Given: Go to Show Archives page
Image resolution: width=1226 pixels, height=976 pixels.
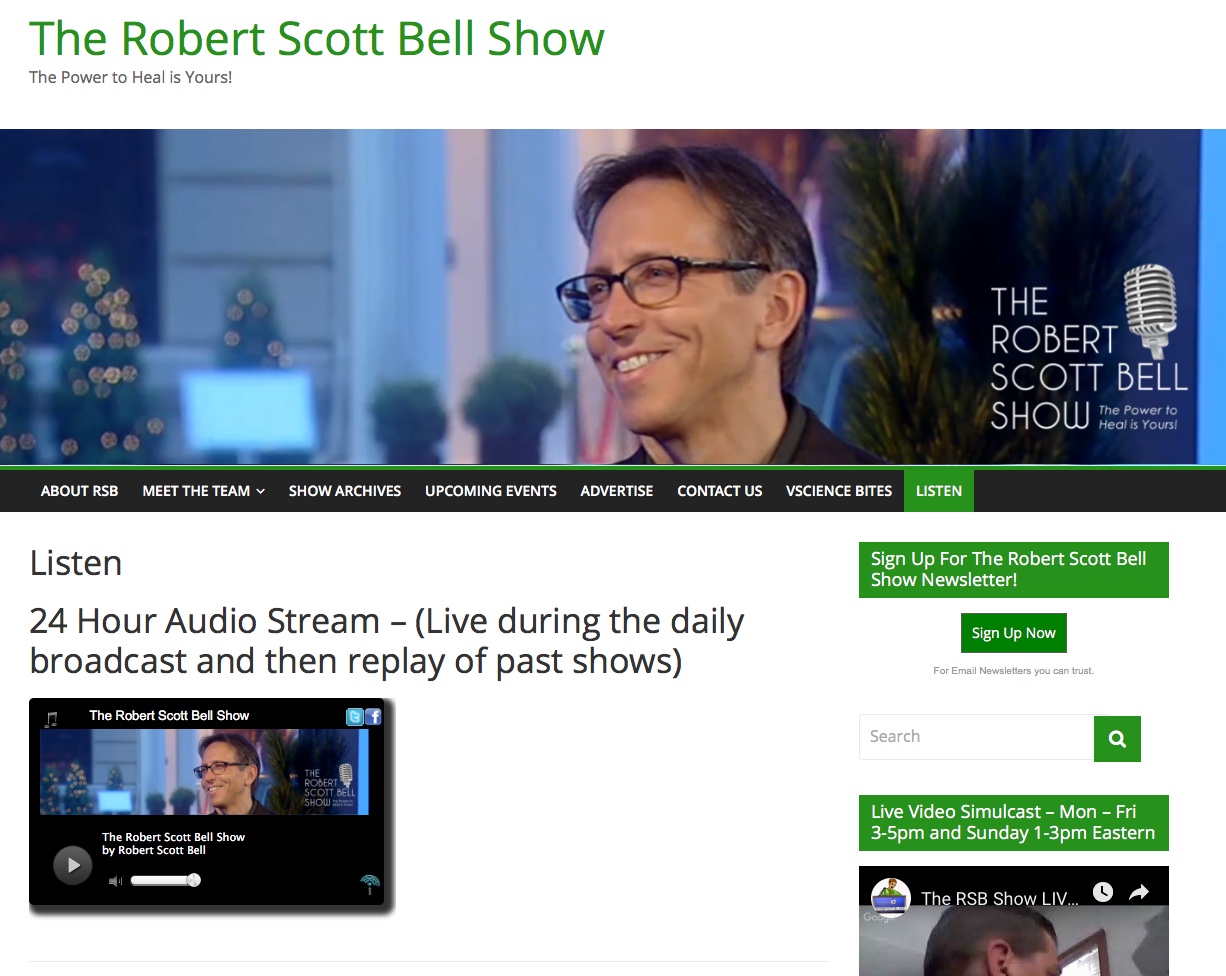Looking at the screenshot, I should click(x=345, y=491).
